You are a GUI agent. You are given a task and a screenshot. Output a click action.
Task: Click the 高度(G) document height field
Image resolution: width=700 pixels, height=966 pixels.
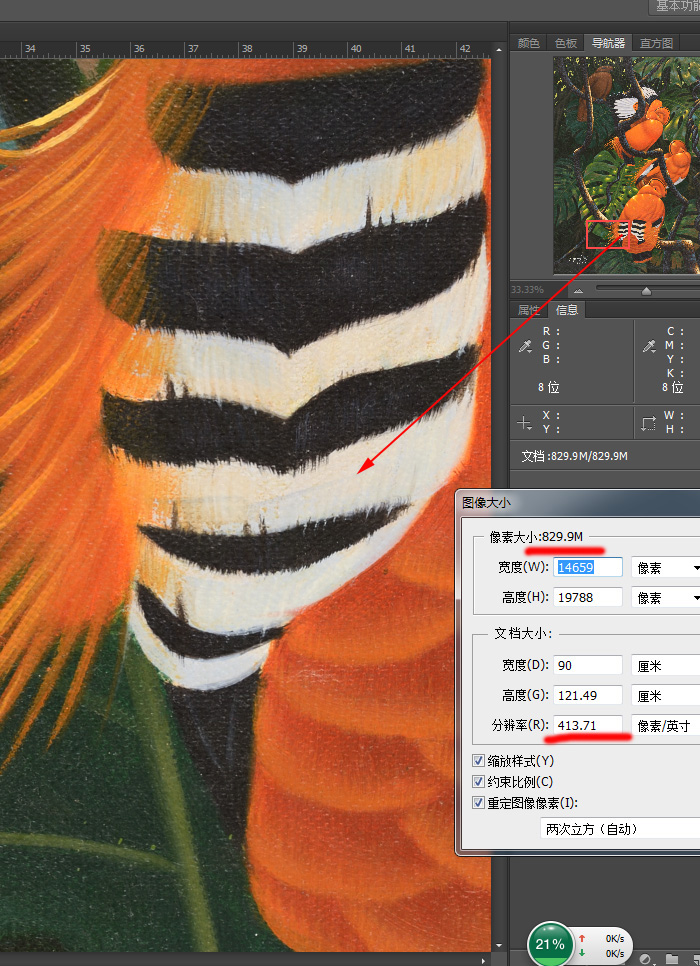pos(588,696)
